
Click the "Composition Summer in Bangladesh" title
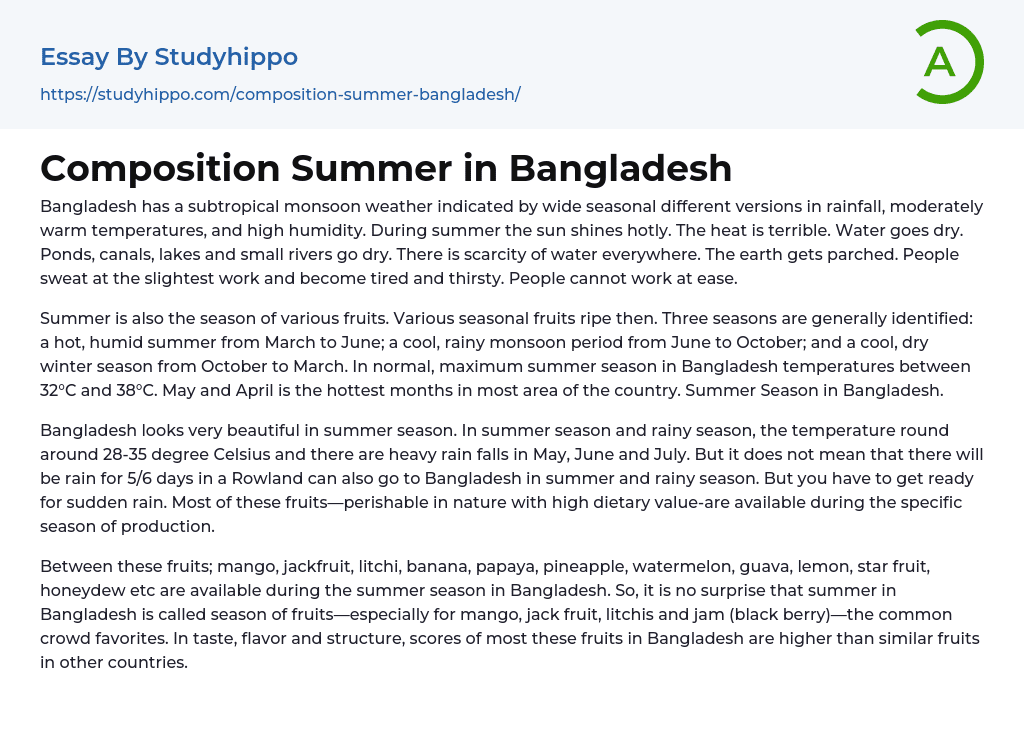[x=386, y=168]
